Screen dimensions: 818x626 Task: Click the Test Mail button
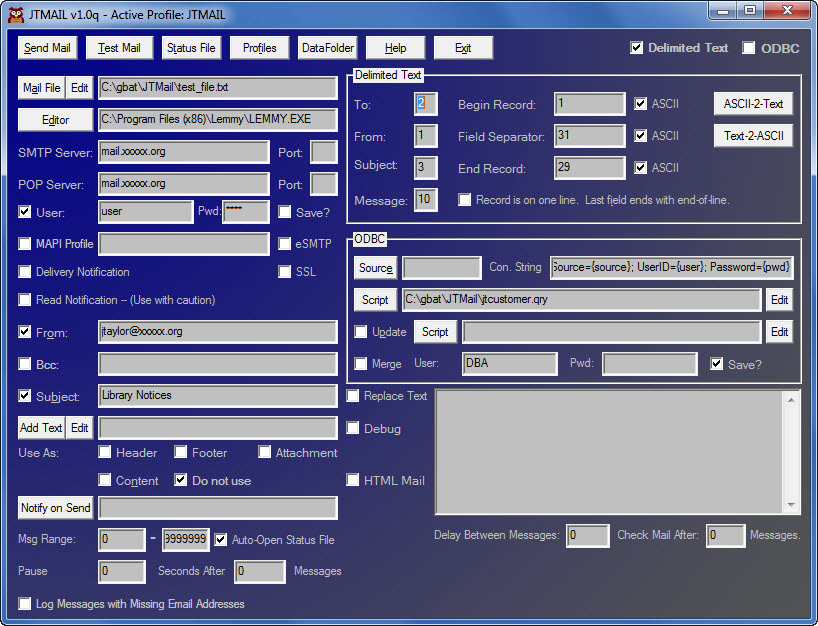tap(119, 48)
